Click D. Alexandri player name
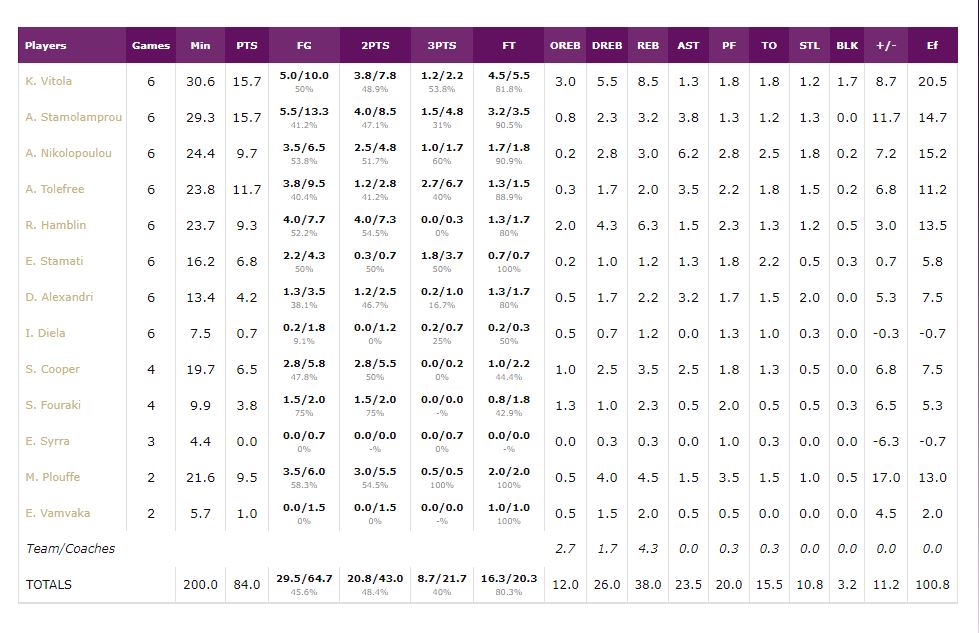This screenshot has height=633, width=979. (x=60, y=297)
